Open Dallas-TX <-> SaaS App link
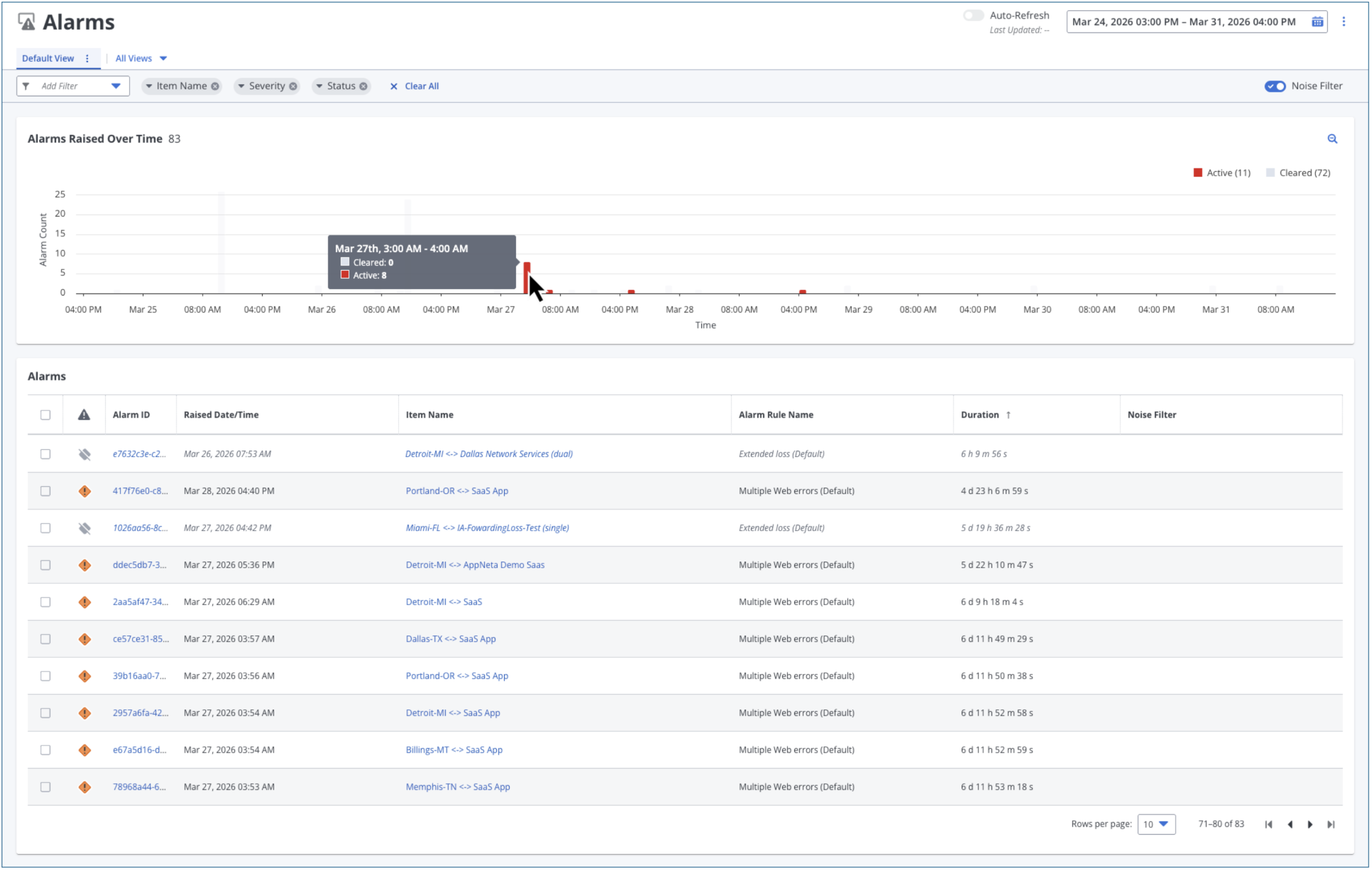The height and width of the screenshot is (870, 1372). click(x=451, y=638)
